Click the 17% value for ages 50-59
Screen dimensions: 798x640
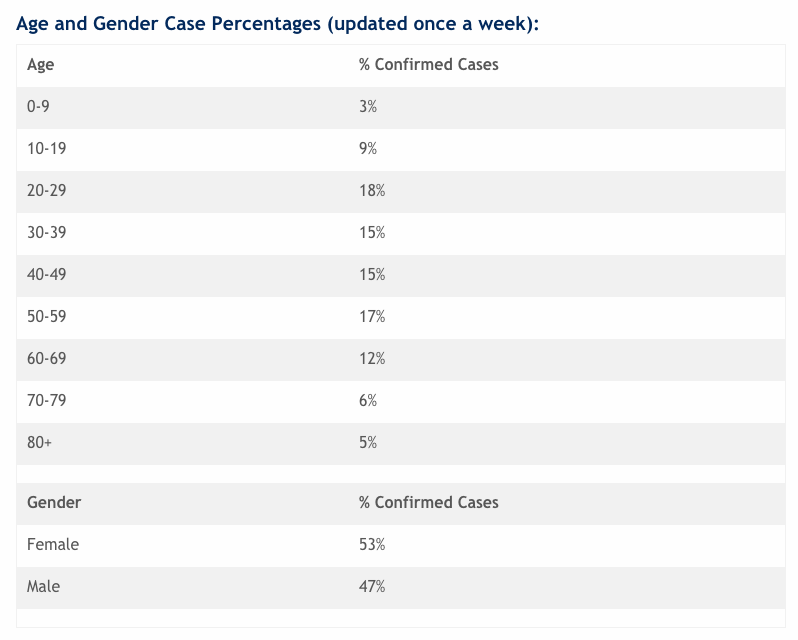pos(372,317)
